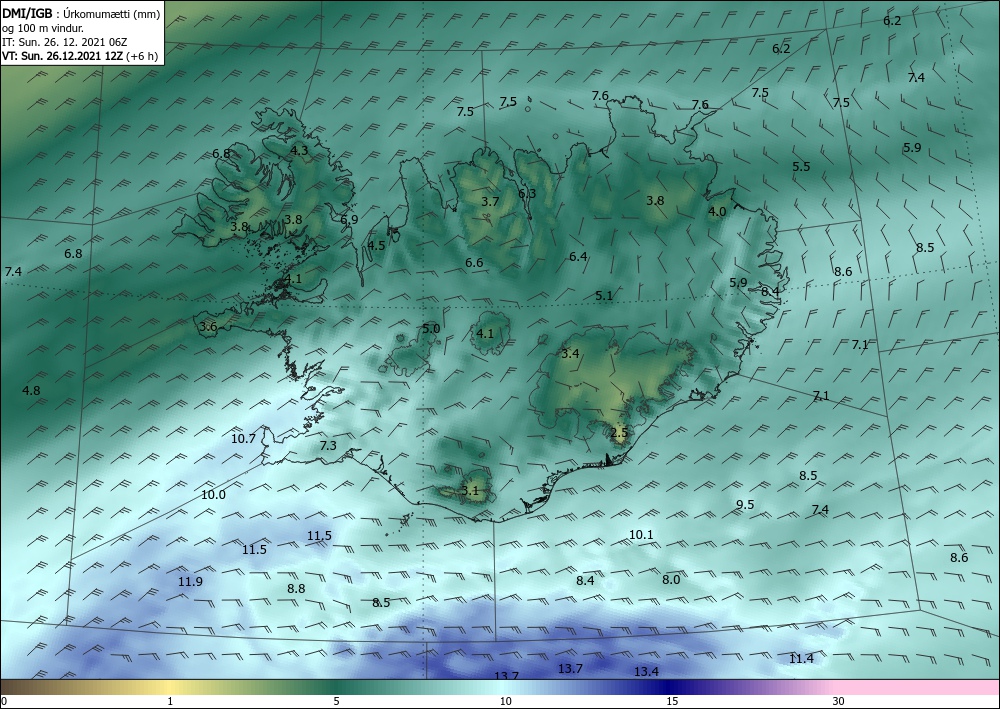Click the 5.0 value on the map

pyautogui.click(x=431, y=328)
